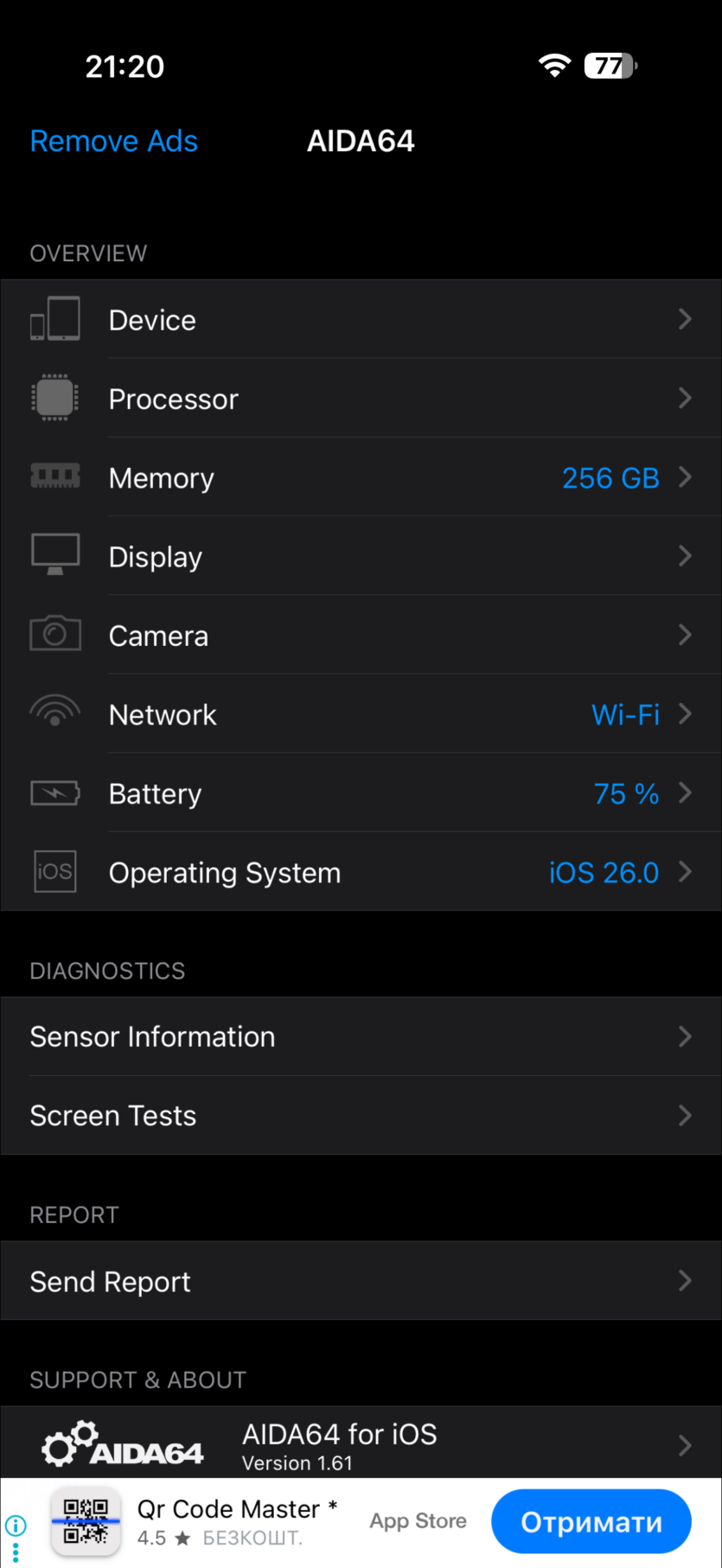Open the Operating System row label

tap(225, 873)
